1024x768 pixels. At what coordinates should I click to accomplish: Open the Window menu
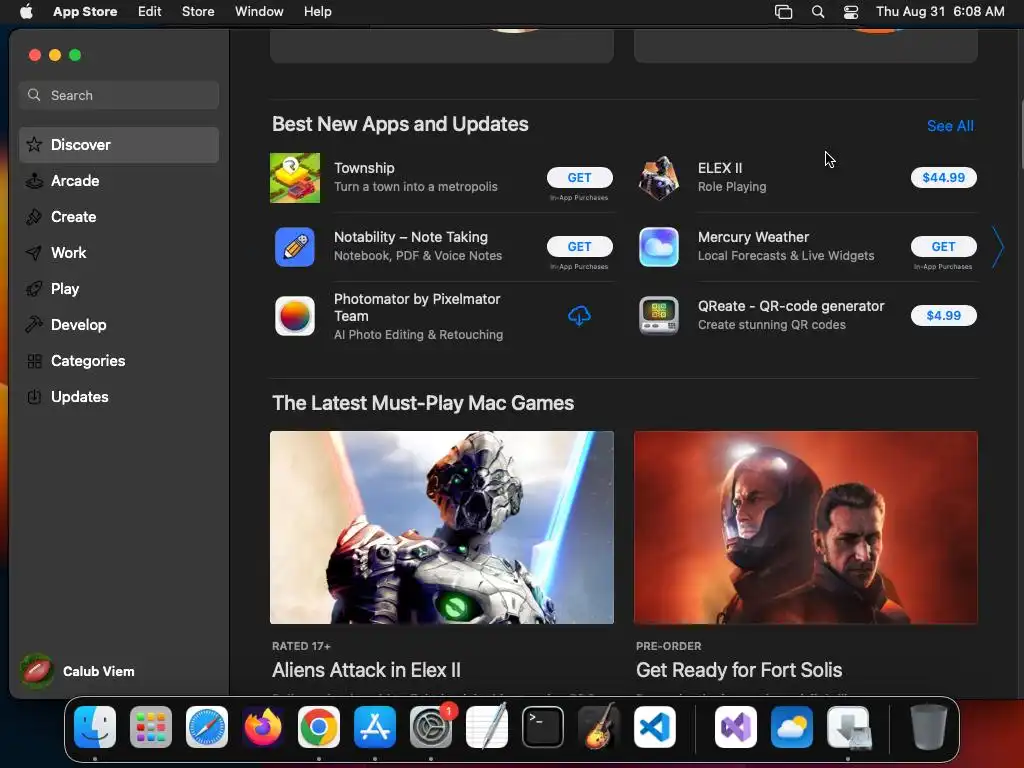(x=259, y=12)
